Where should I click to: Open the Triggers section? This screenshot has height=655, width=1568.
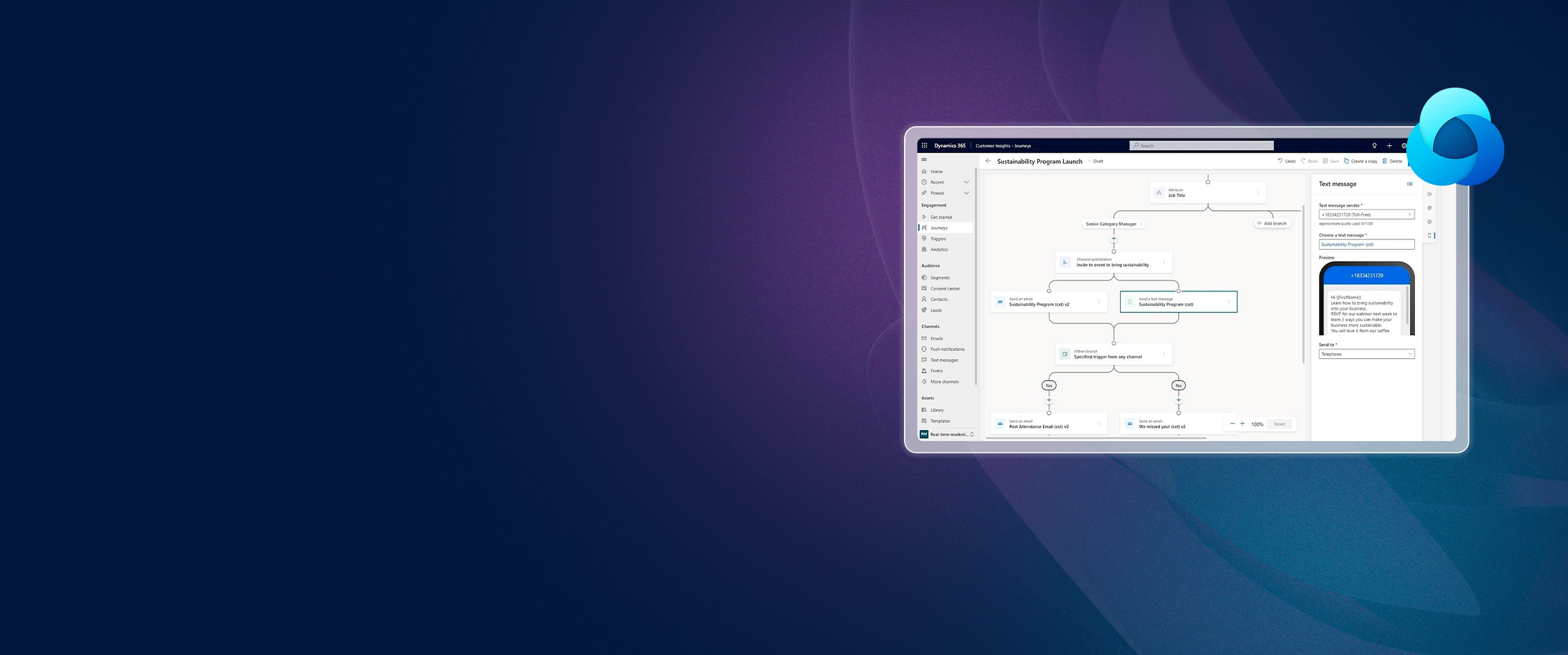[938, 238]
